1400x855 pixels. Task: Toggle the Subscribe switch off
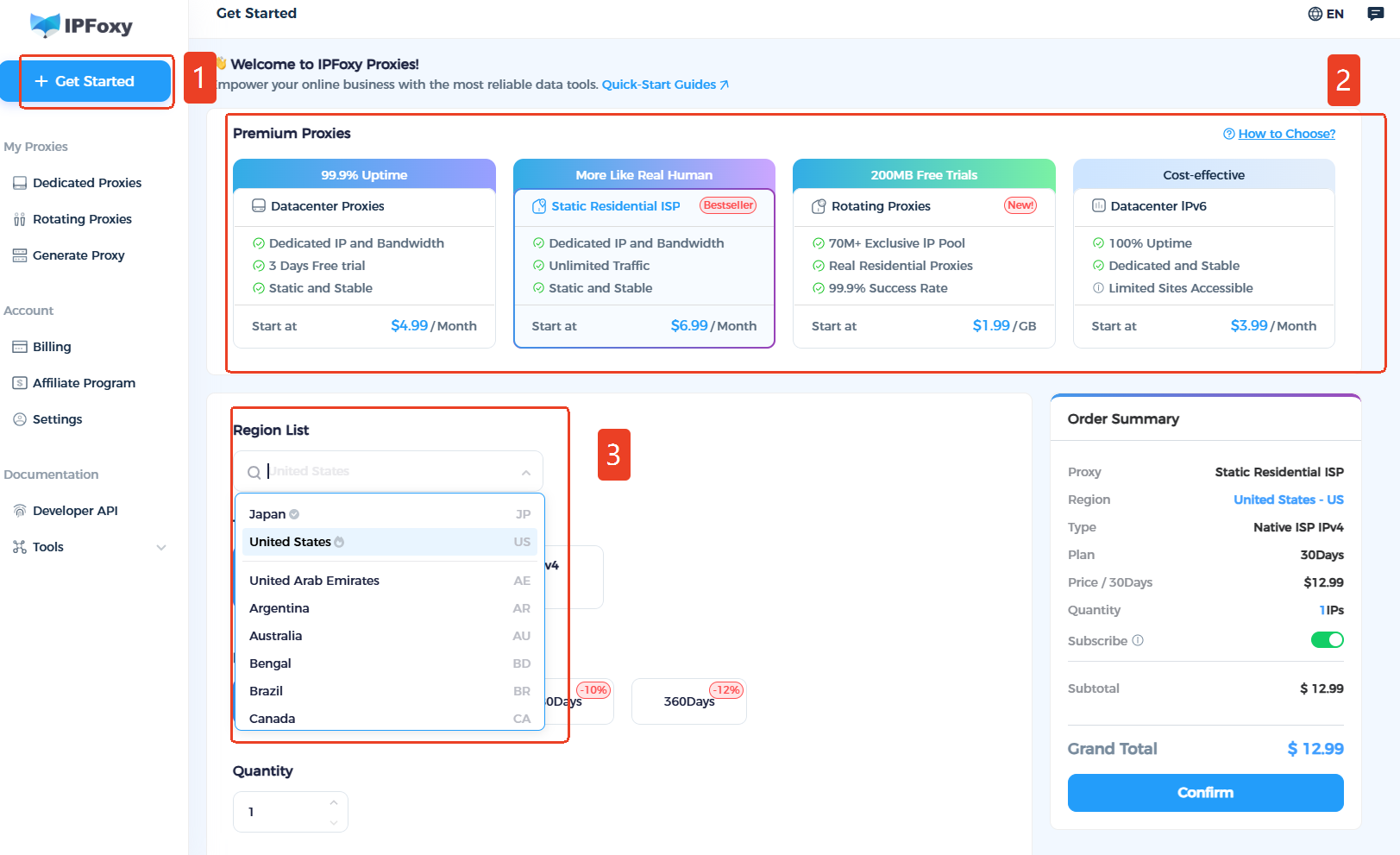tap(1327, 640)
